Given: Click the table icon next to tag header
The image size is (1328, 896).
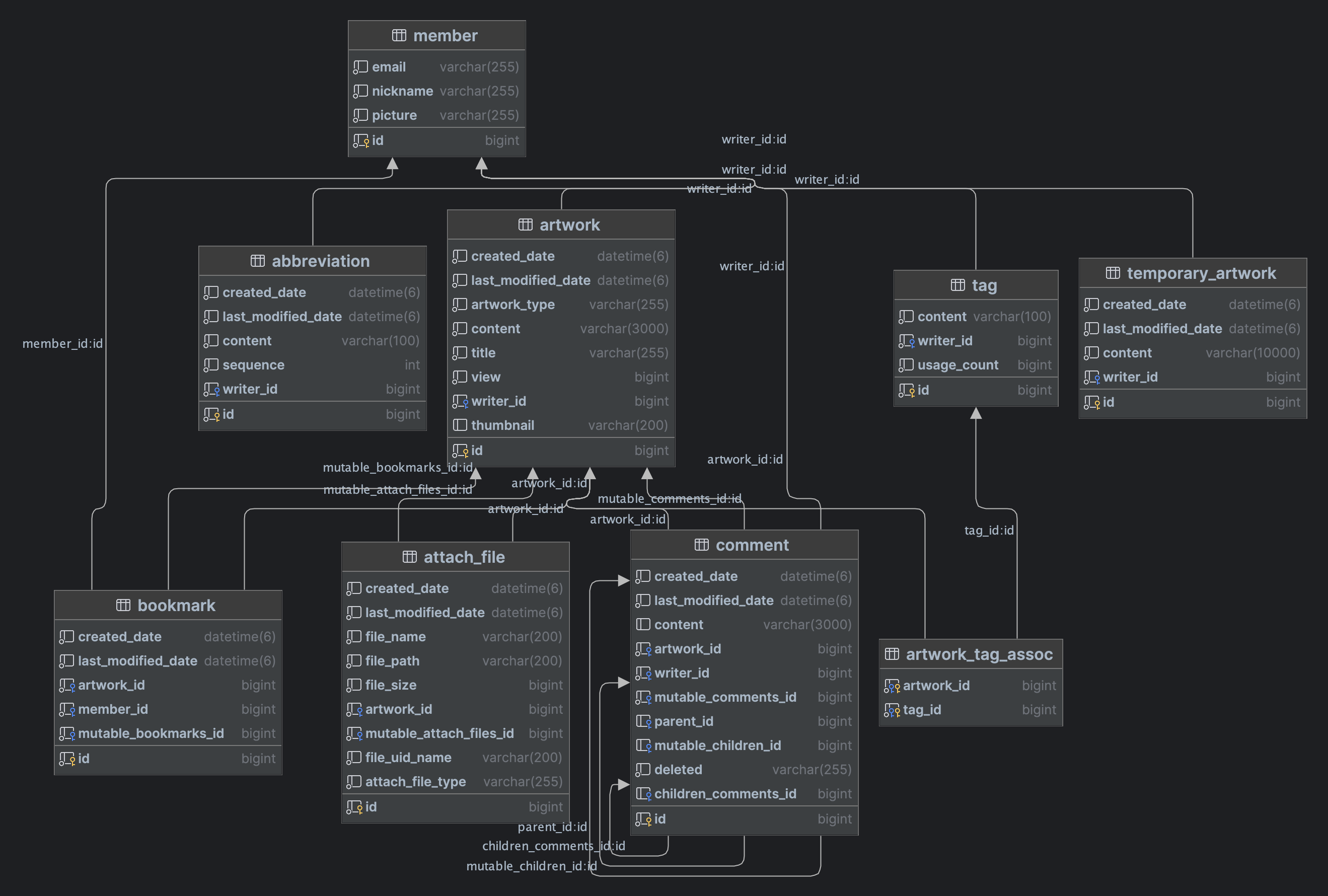Looking at the screenshot, I should [957, 285].
